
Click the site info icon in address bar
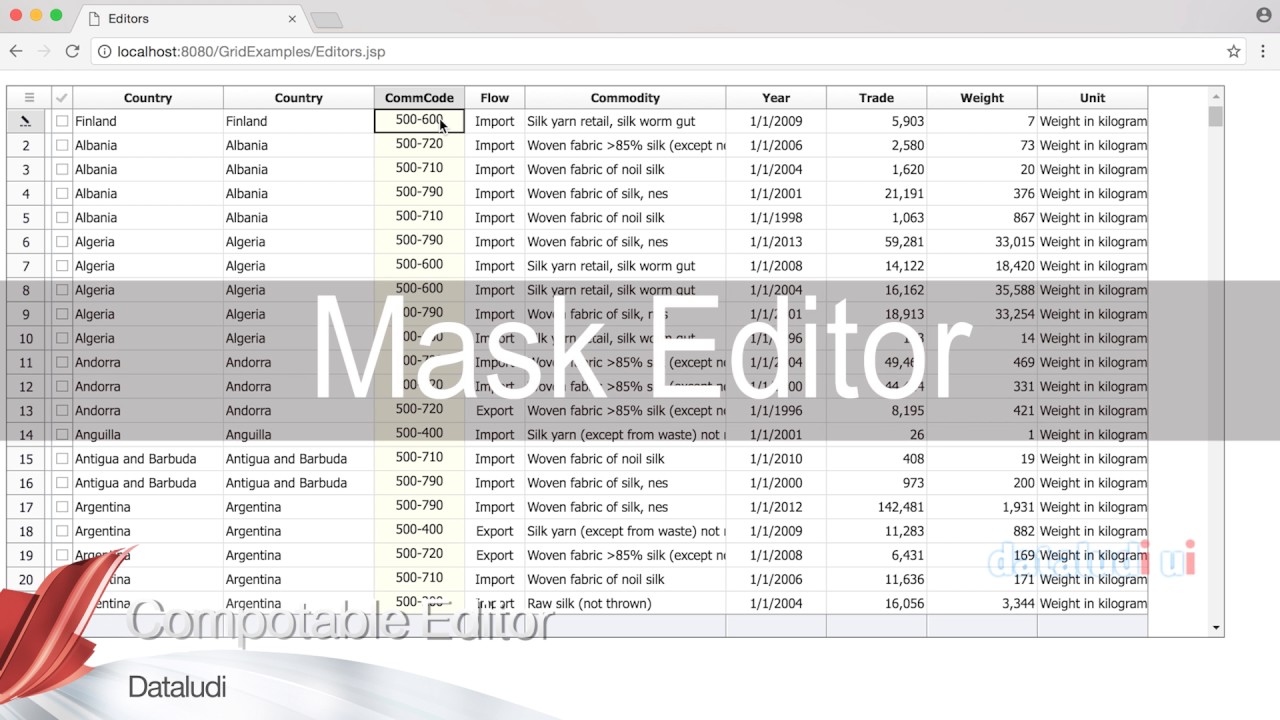click(x=104, y=51)
